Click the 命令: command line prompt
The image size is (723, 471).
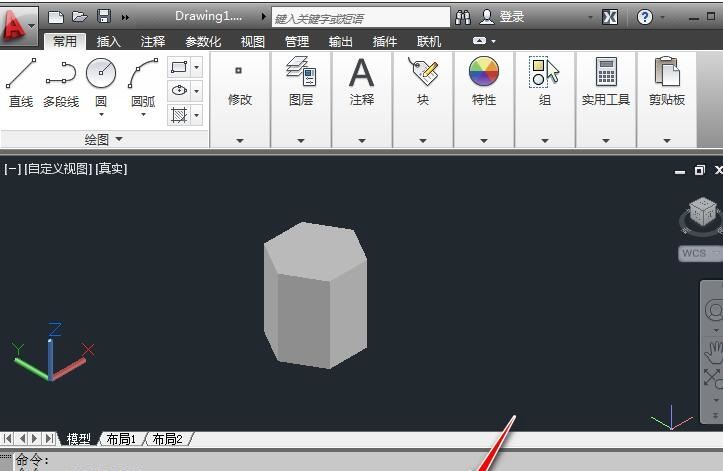(32, 460)
